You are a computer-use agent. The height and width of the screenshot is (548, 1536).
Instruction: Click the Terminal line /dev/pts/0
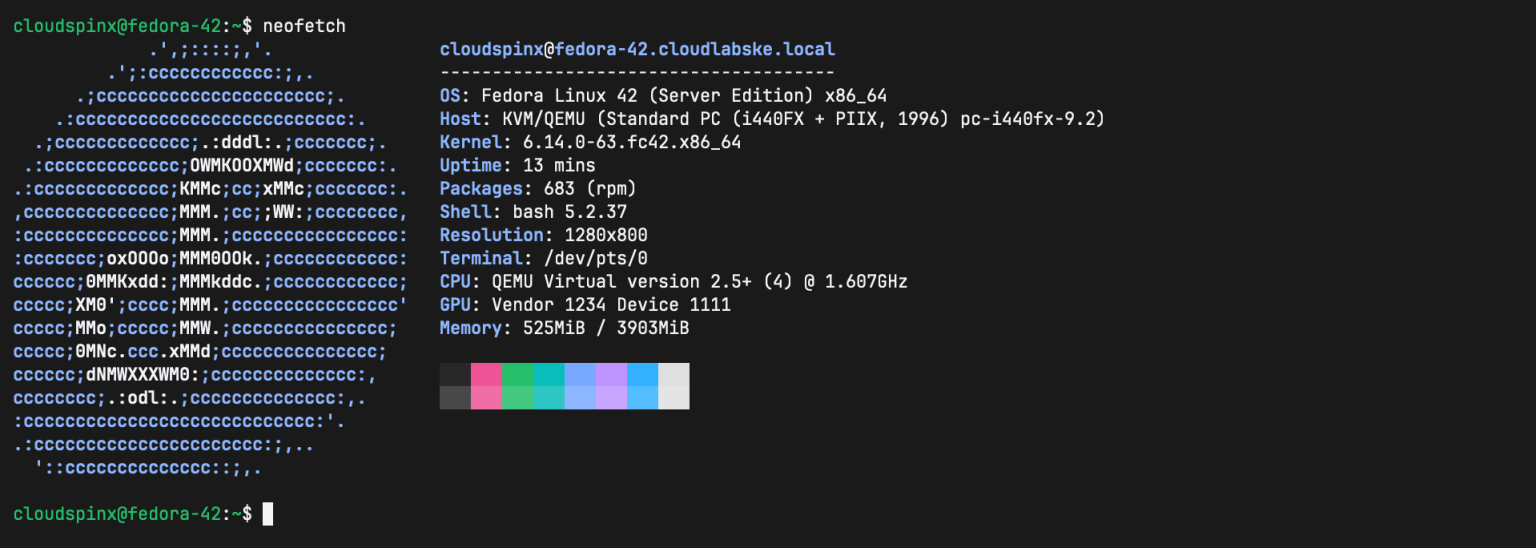tap(544, 258)
